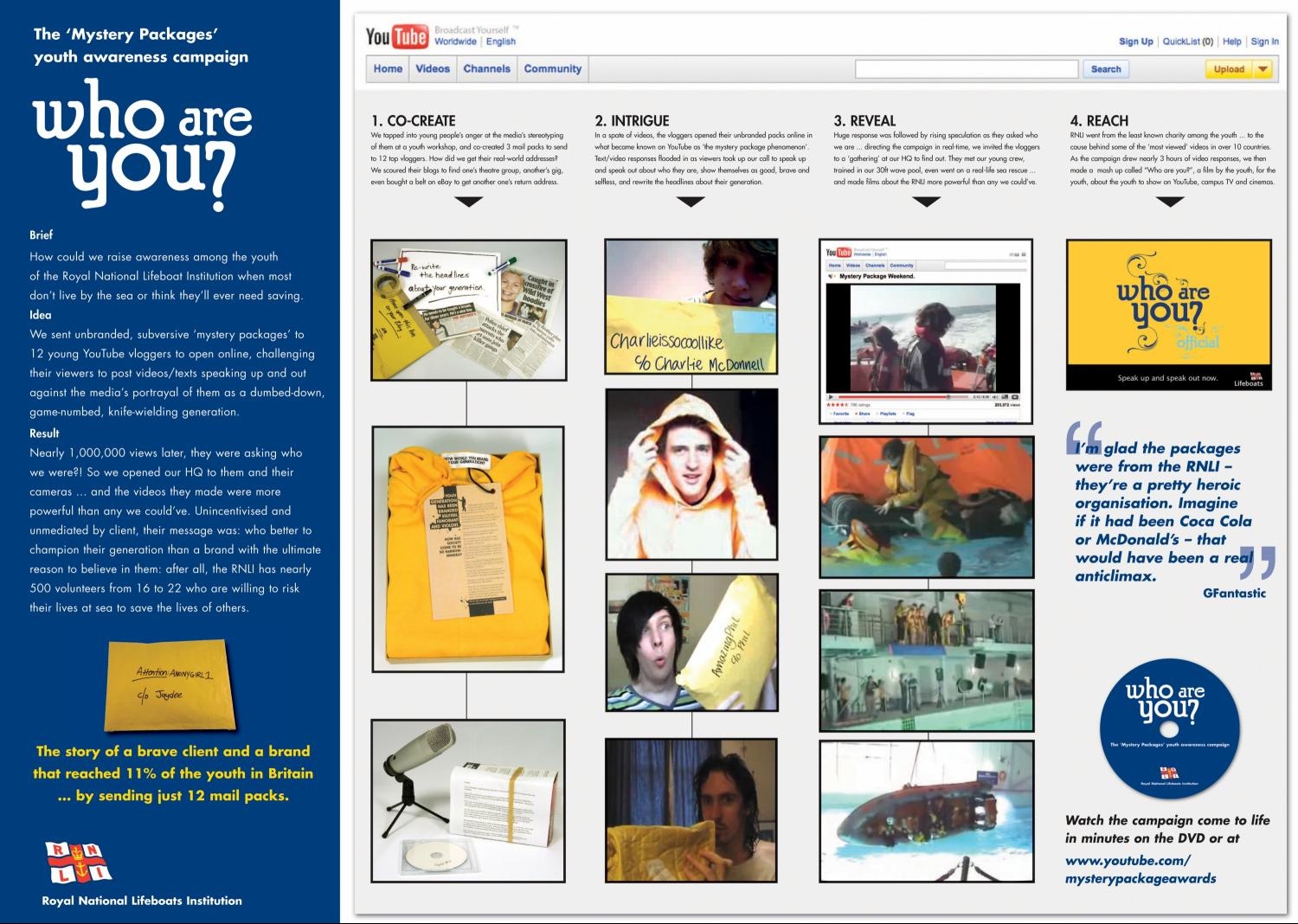Open the English language link
Screen dimensions: 1298x924
pos(501,42)
